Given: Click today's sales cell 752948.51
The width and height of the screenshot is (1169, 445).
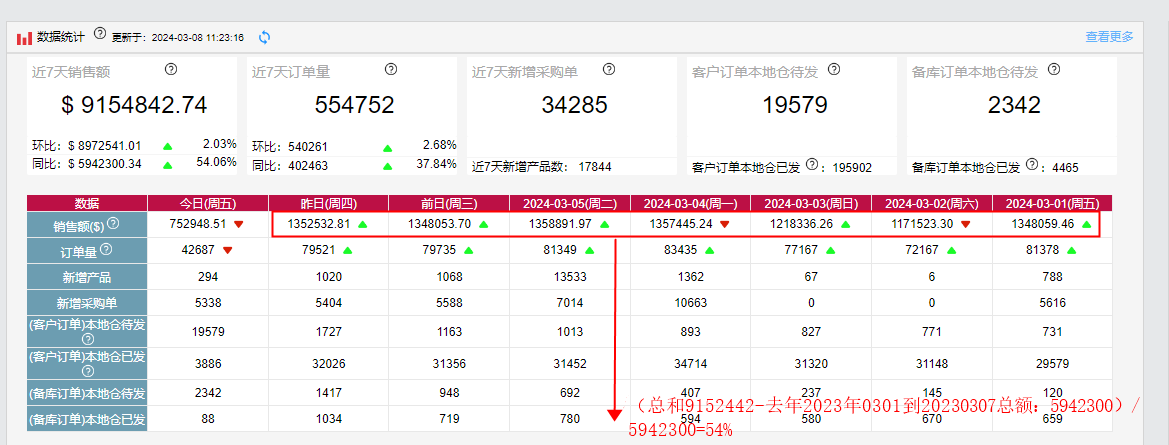Looking at the screenshot, I should coord(198,224).
